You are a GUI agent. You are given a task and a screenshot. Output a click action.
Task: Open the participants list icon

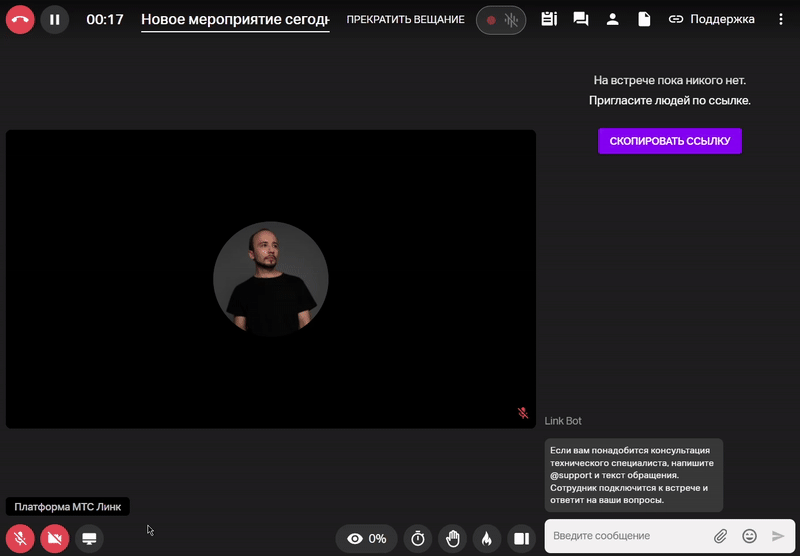tap(613, 19)
